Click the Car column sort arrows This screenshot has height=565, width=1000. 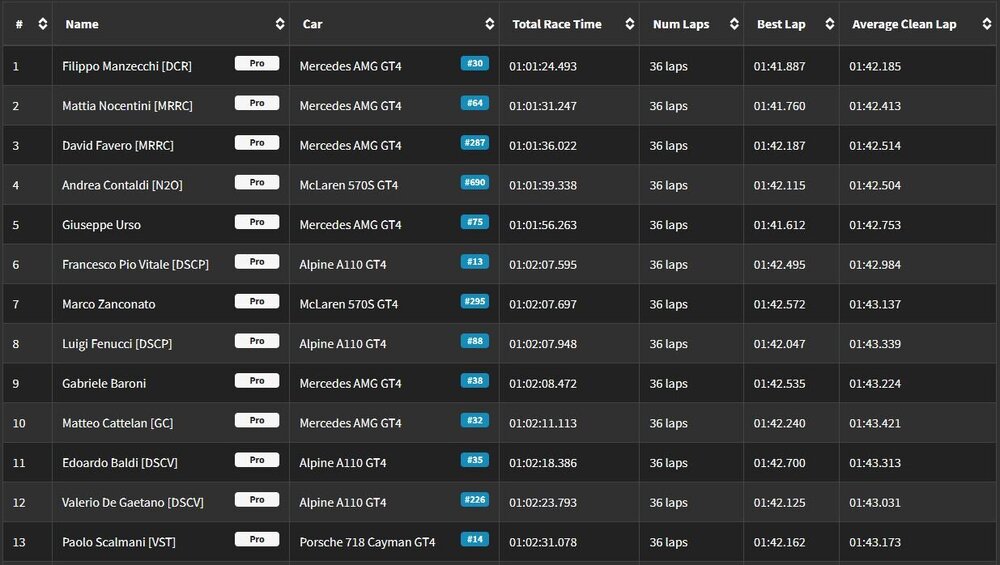tap(490, 24)
